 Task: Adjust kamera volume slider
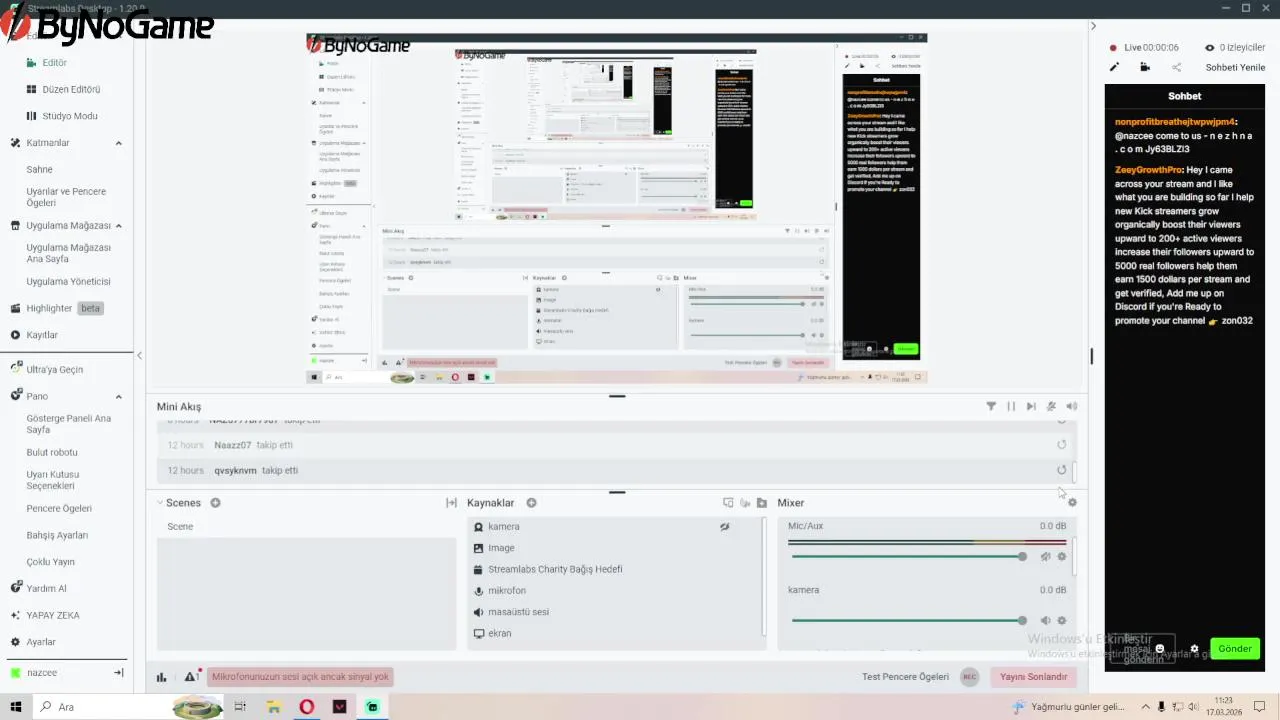tap(907, 620)
